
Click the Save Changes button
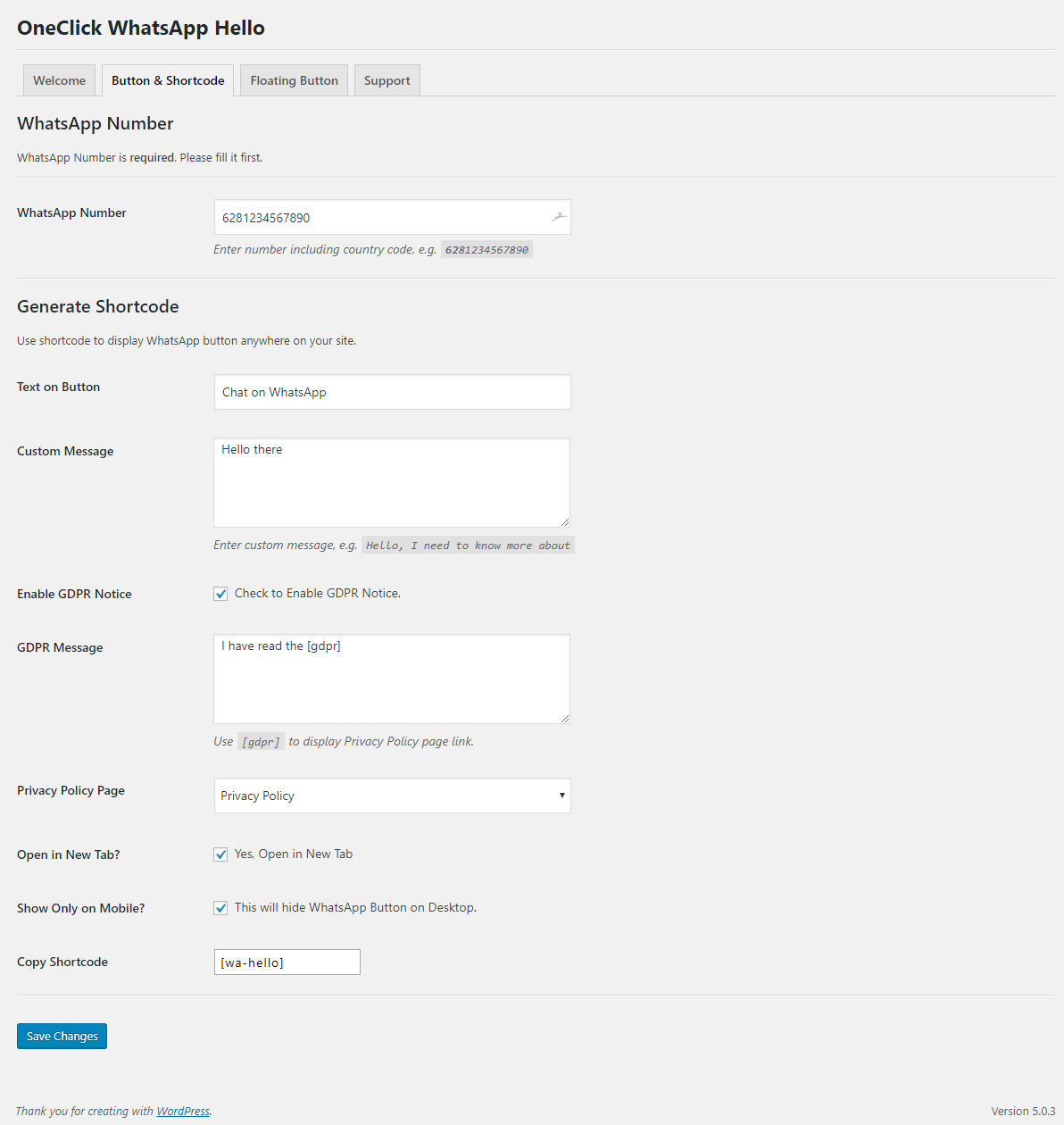pyautogui.click(x=62, y=1036)
